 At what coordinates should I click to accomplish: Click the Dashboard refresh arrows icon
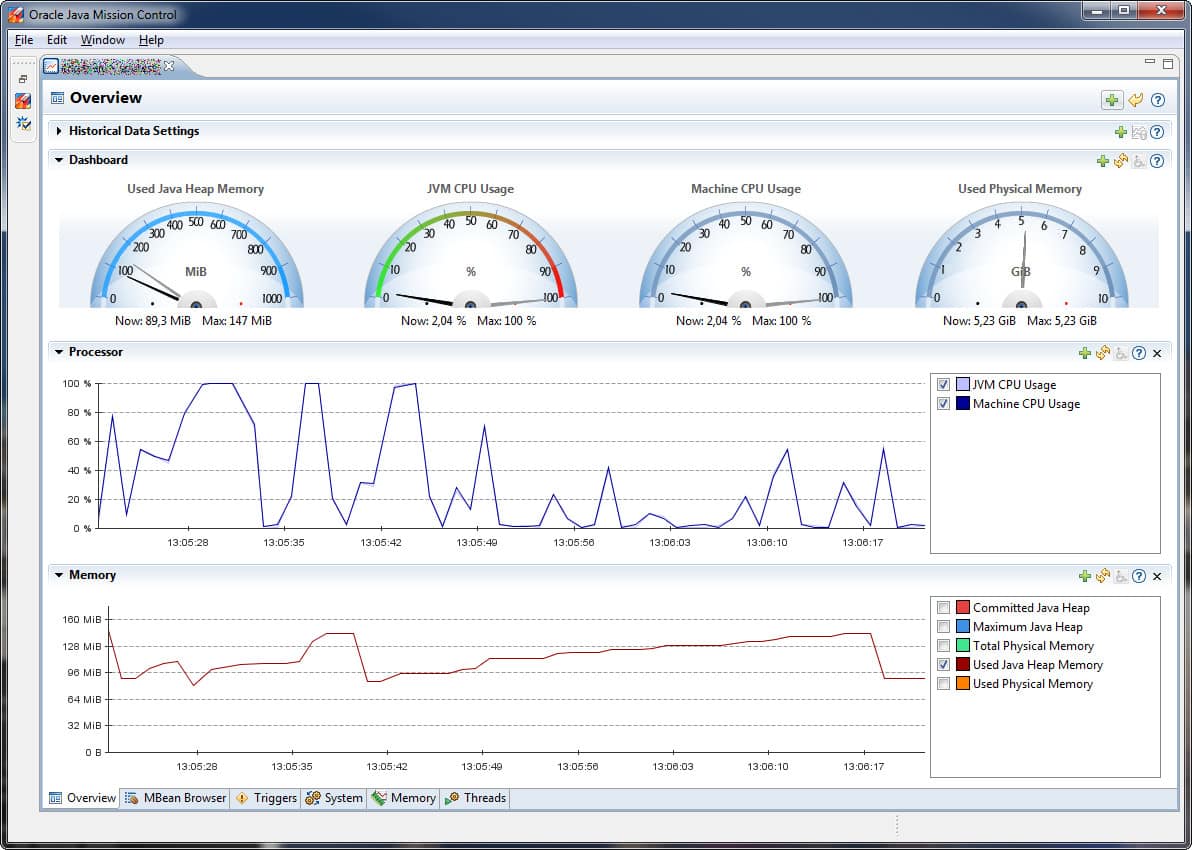(1121, 160)
